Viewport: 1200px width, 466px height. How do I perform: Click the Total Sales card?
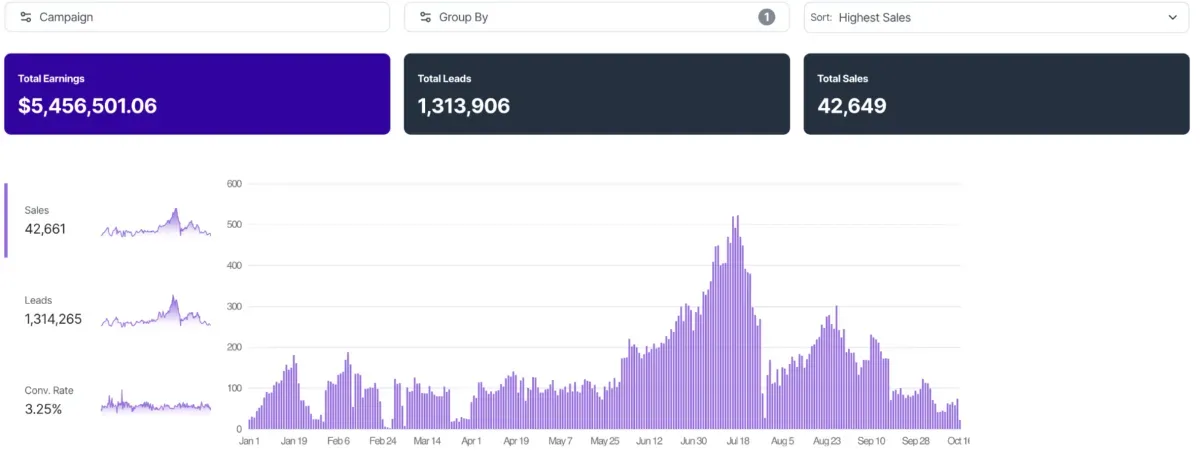996,94
